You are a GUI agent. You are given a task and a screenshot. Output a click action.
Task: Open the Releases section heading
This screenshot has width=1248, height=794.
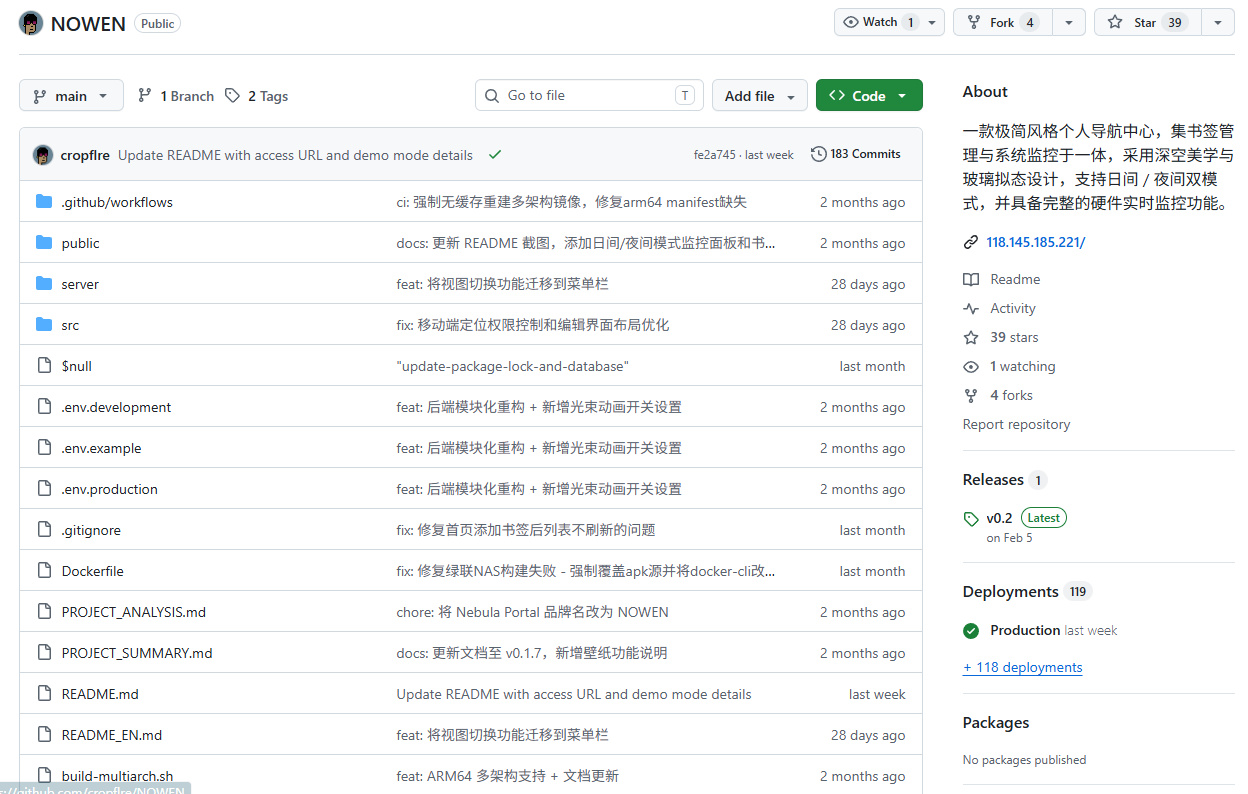pos(993,480)
